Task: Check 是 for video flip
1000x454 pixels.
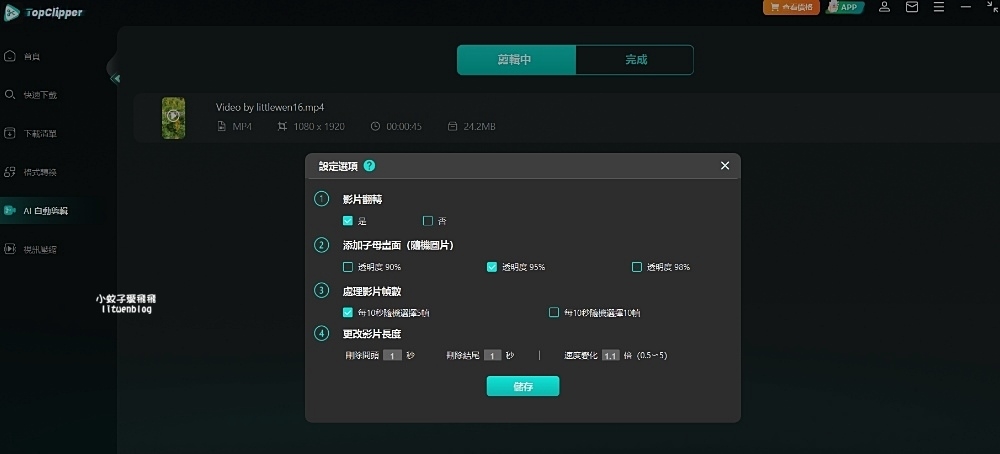Action: 348,221
